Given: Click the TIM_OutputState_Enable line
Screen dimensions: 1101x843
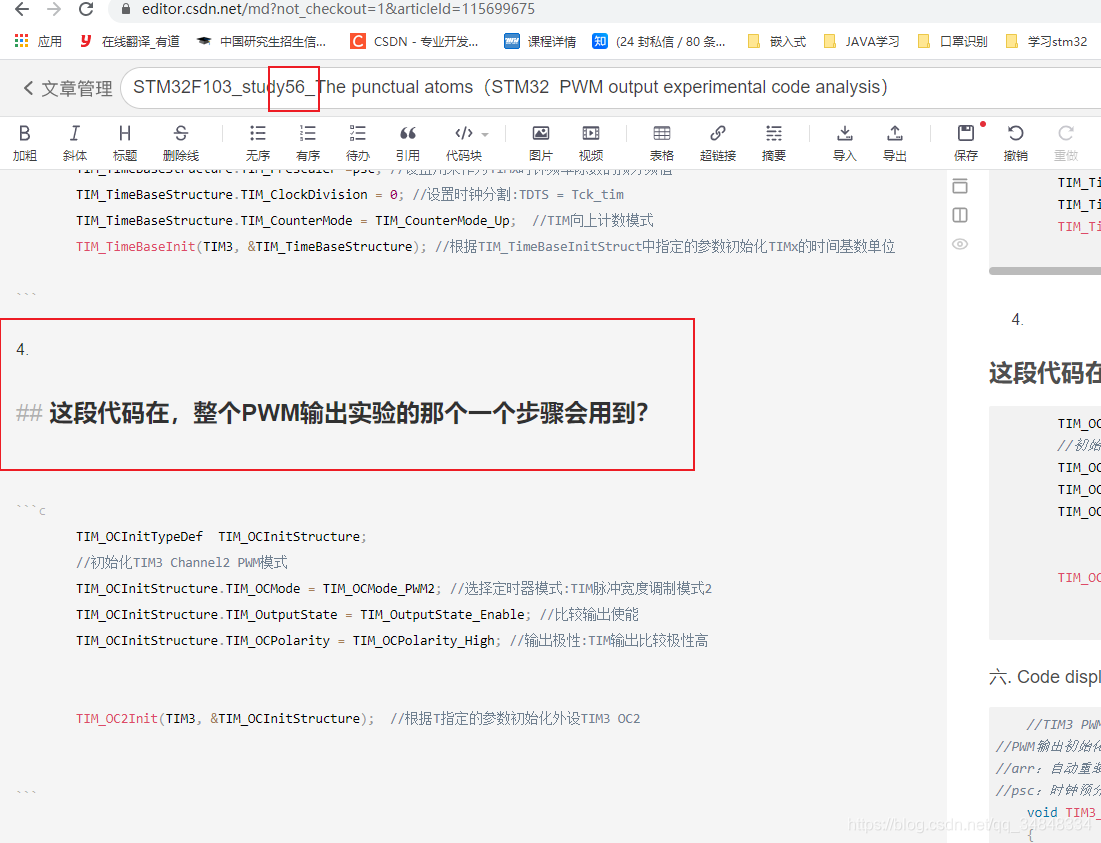Looking at the screenshot, I should [x=357, y=614].
